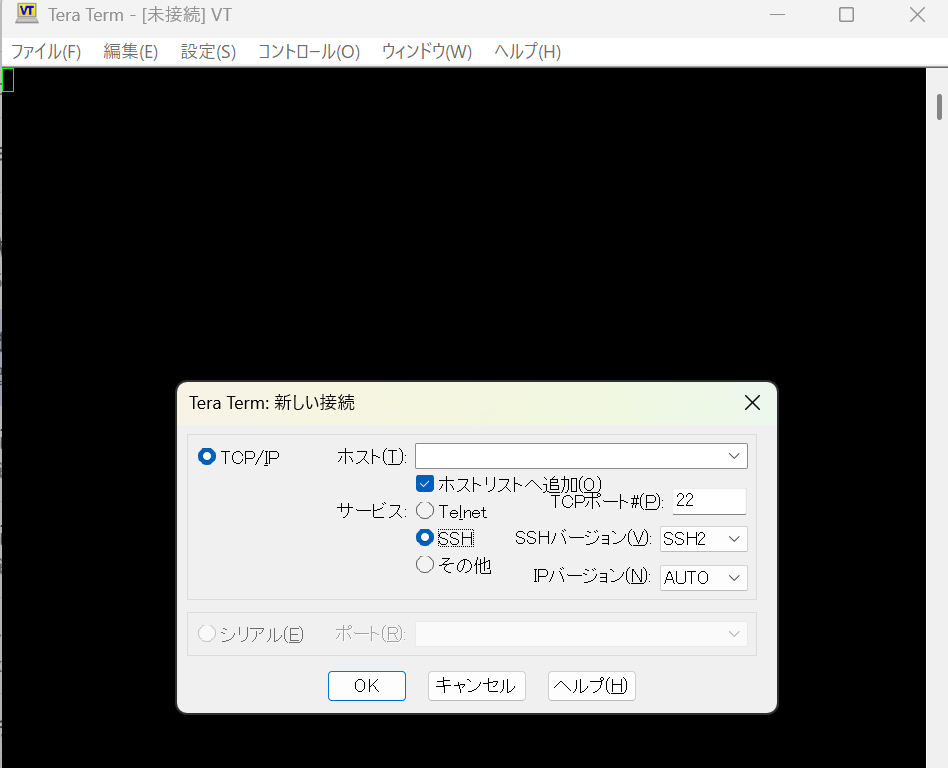
Task: Focus the TCPポート# field showing 22
Action: (x=709, y=501)
